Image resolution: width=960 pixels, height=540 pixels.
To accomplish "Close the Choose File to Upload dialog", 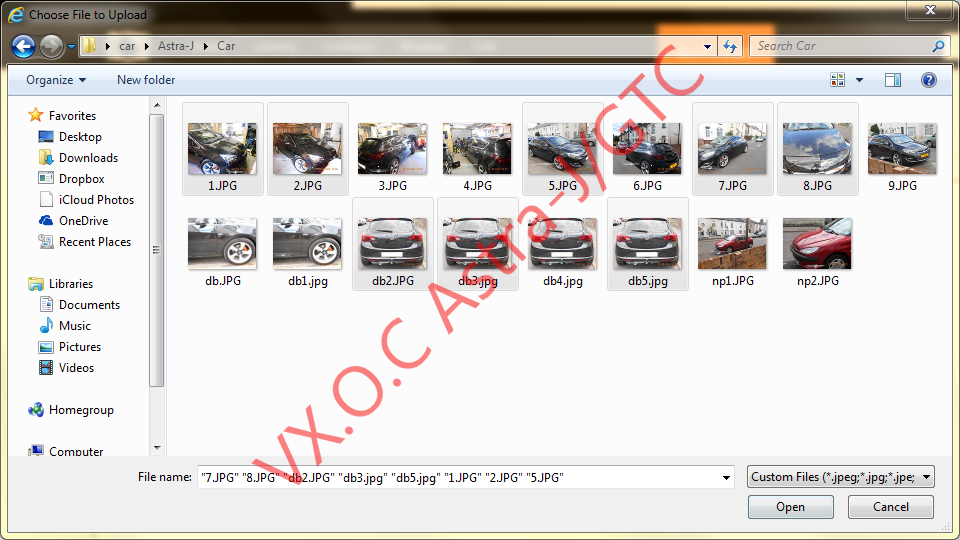I will [930, 10].
